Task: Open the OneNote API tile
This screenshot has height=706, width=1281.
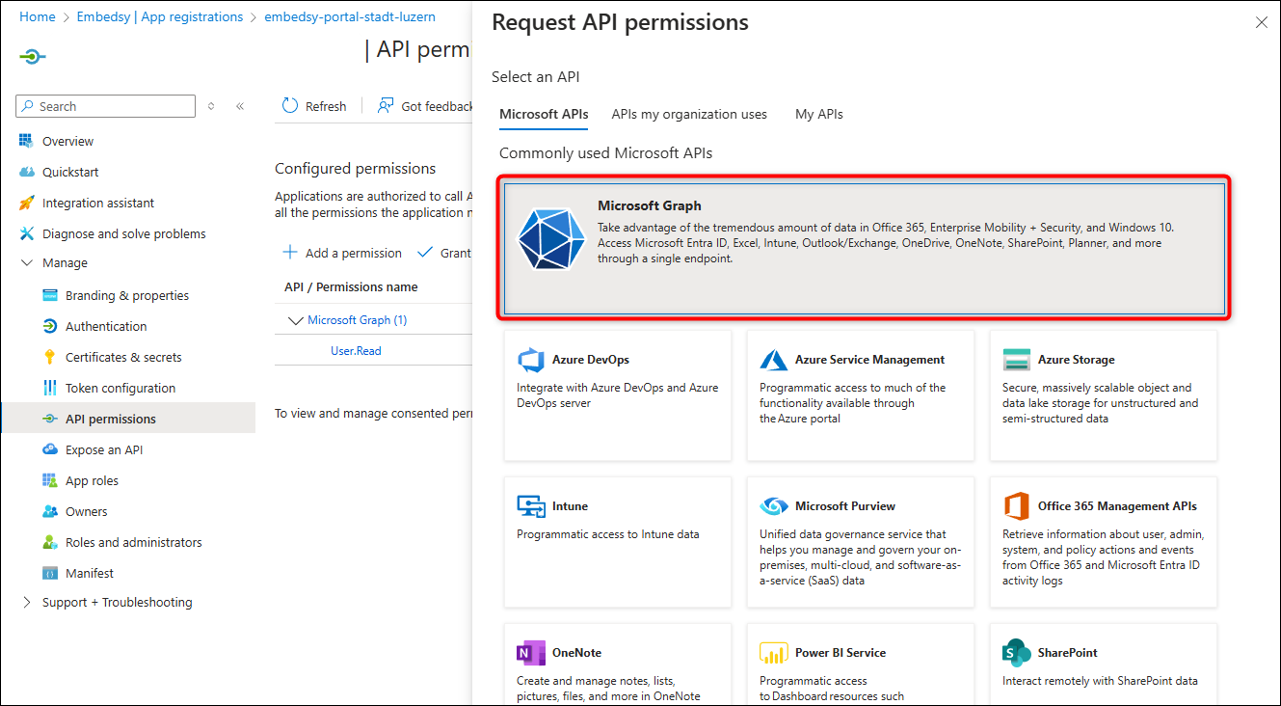Action: [x=617, y=665]
